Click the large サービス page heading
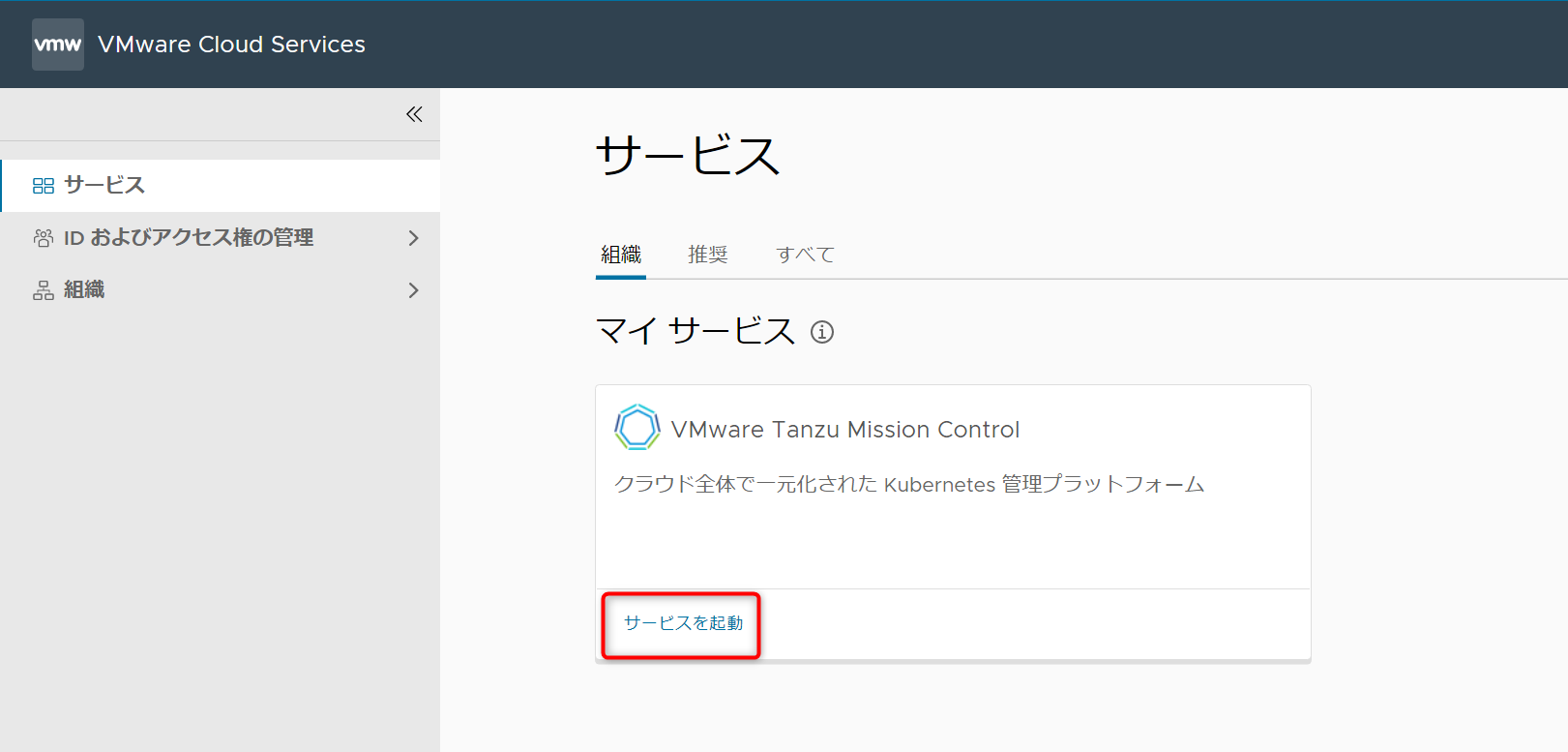The image size is (1568, 752). [x=688, y=156]
